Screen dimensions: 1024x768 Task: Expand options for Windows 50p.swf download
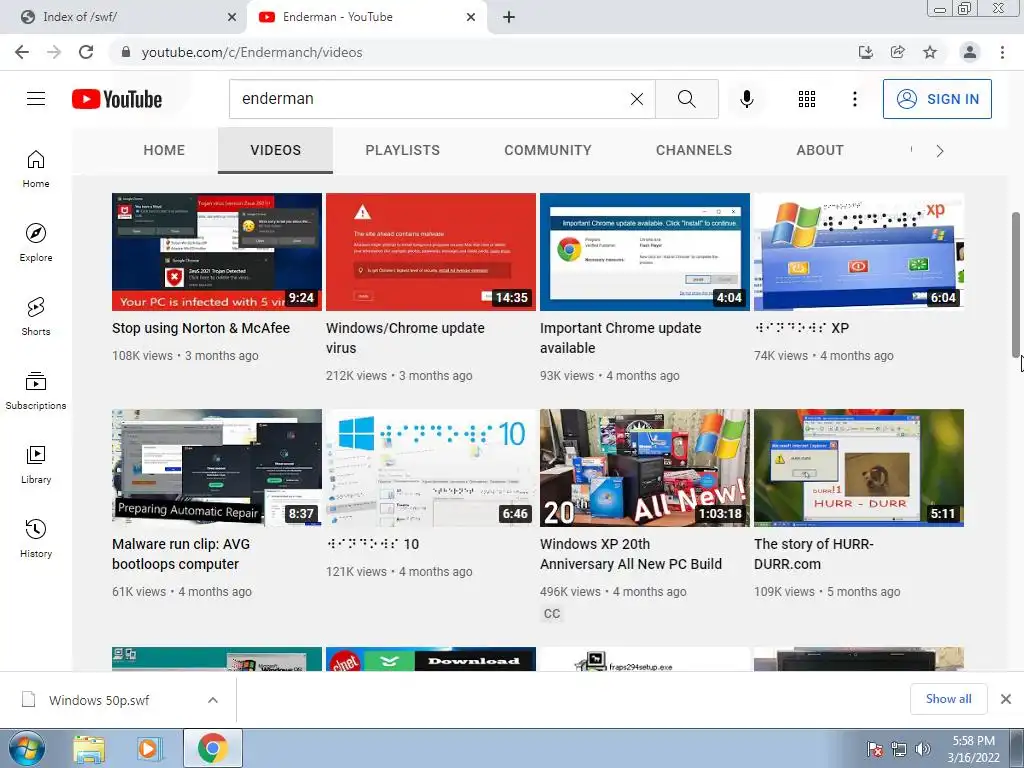213,700
